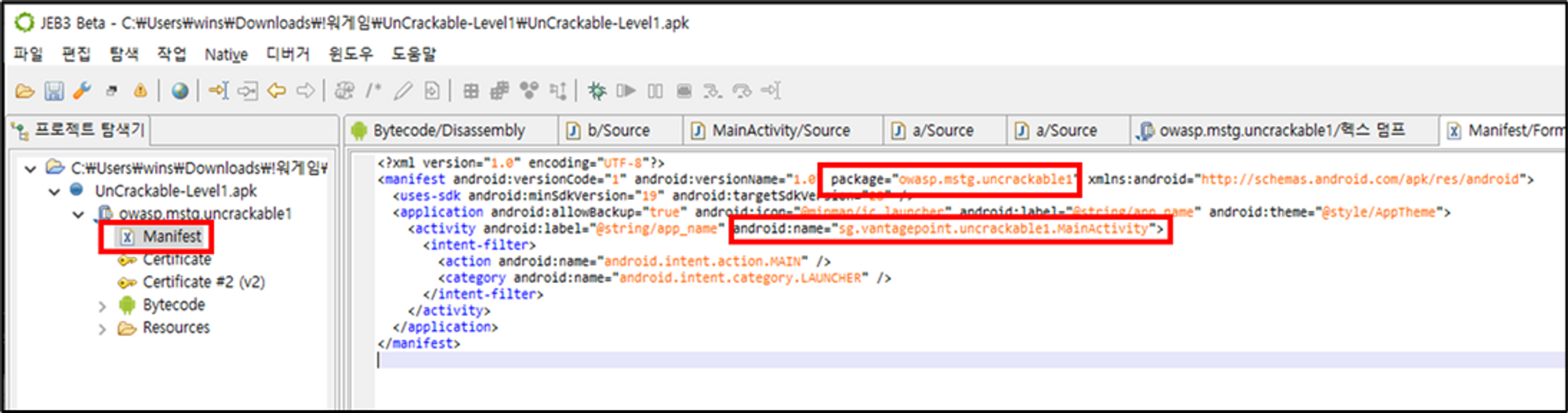The width and height of the screenshot is (1568, 413).
Task: Open the 탐색 menu
Action: click(x=124, y=54)
